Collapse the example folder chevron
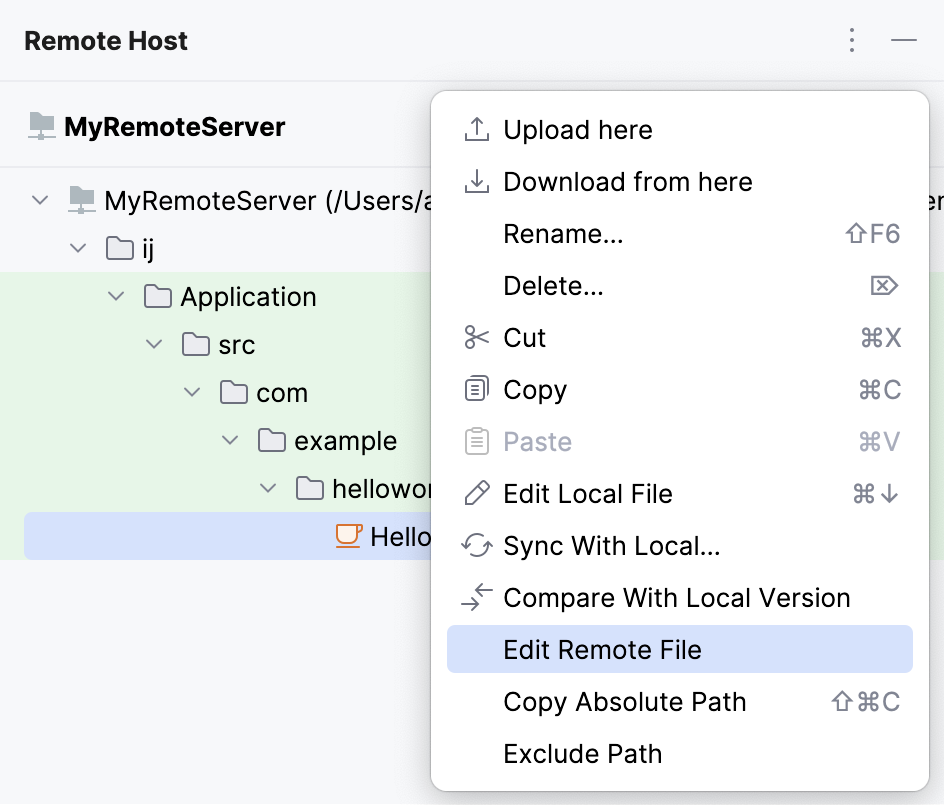The width and height of the screenshot is (944, 805). [x=229, y=440]
